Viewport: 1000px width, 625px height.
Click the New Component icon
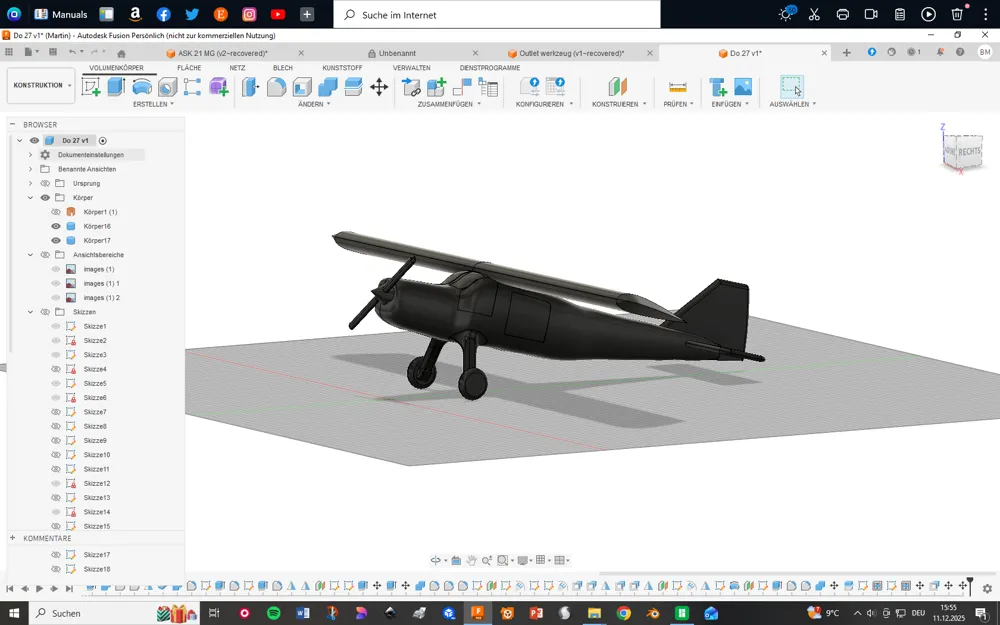click(x=436, y=87)
